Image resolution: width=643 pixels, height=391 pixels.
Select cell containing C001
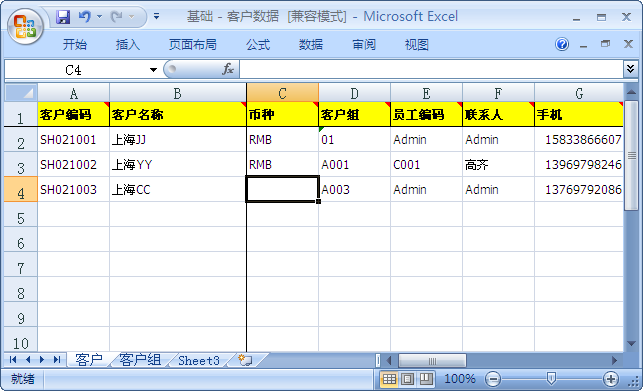[x=426, y=165]
